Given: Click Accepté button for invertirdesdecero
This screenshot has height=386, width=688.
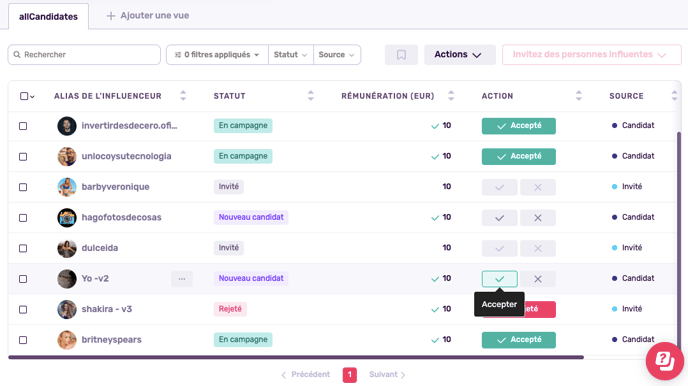Looking at the screenshot, I should coord(519,126).
